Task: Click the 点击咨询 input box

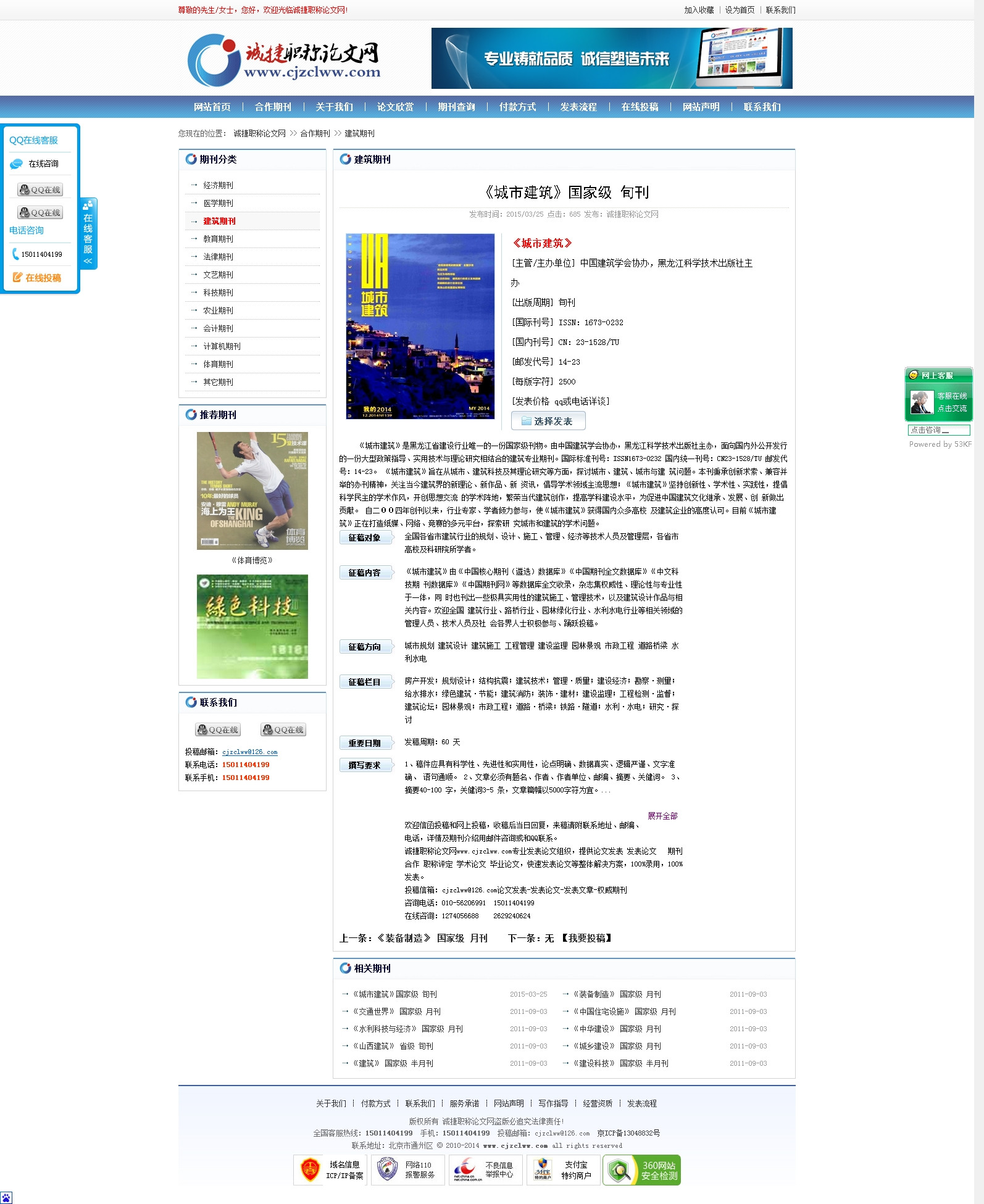Action: tap(939, 430)
